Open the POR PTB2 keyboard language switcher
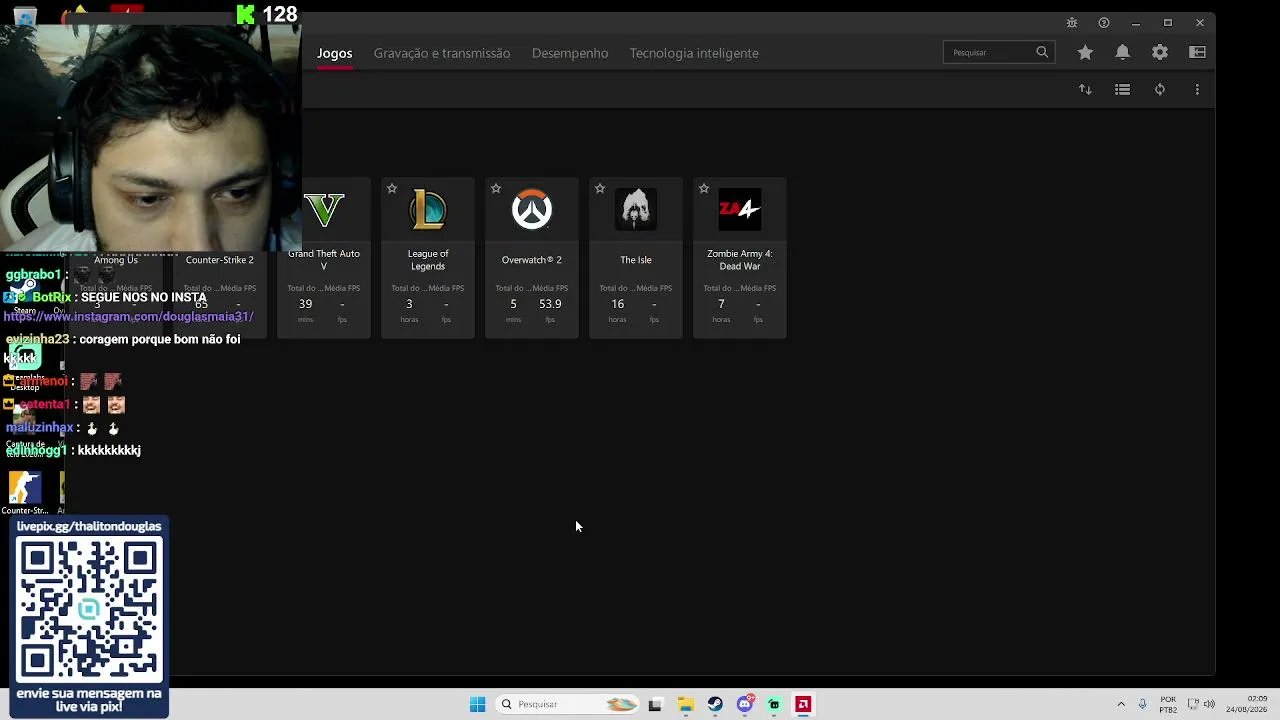This screenshot has height=720, width=1280. pyautogui.click(x=1168, y=704)
